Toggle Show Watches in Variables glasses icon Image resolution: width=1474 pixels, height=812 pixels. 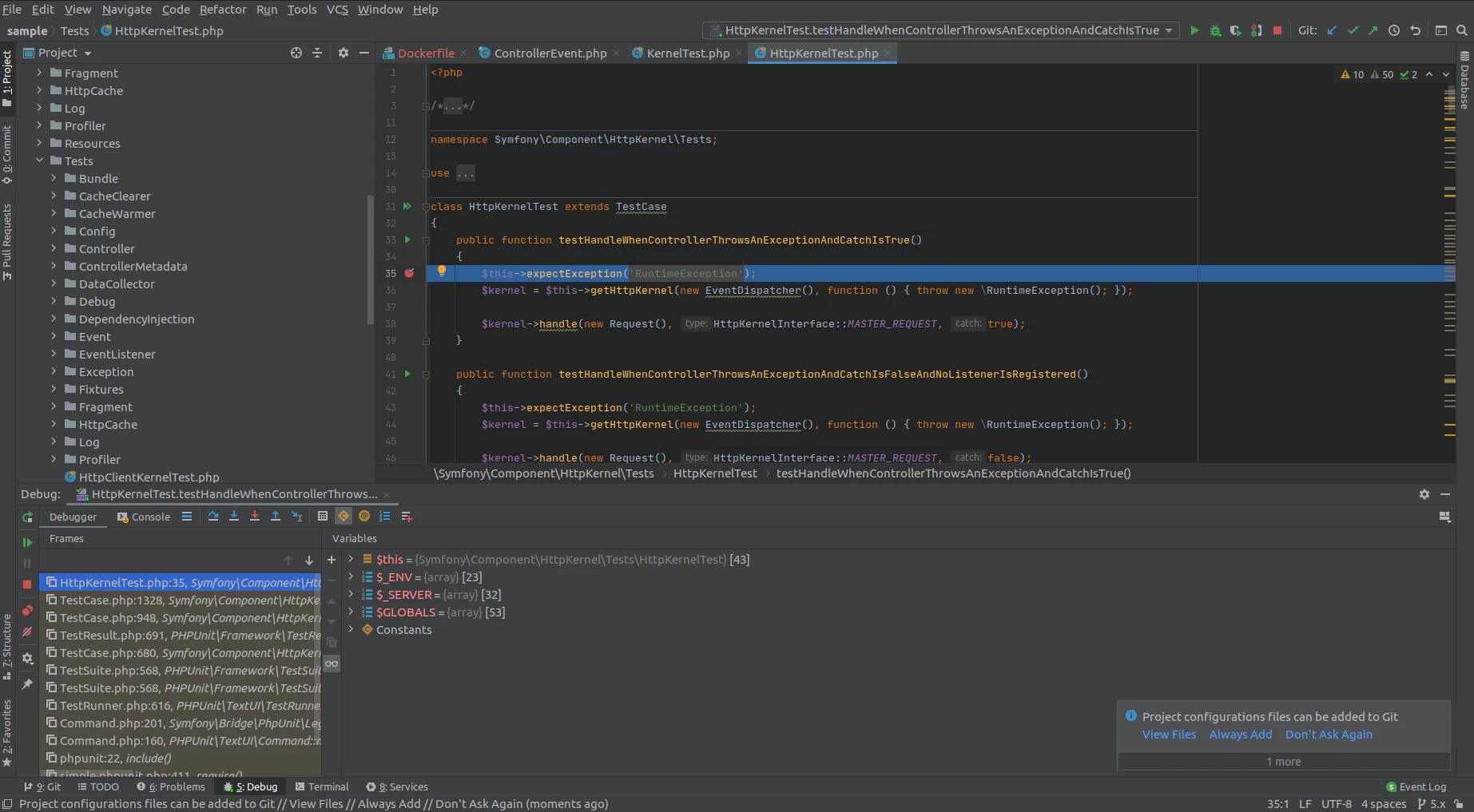tap(332, 663)
